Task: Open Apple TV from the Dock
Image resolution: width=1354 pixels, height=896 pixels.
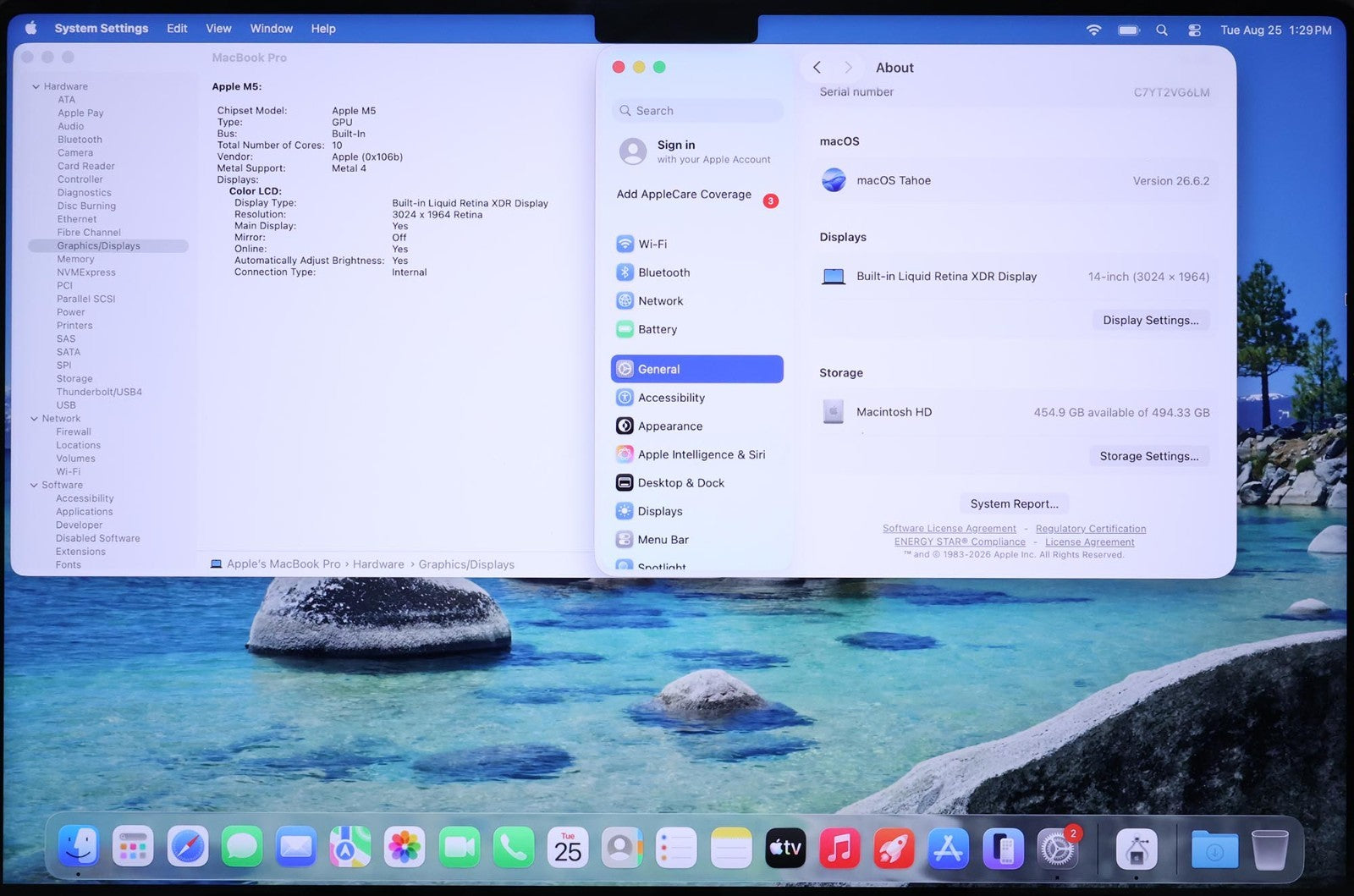Action: [785, 846]
